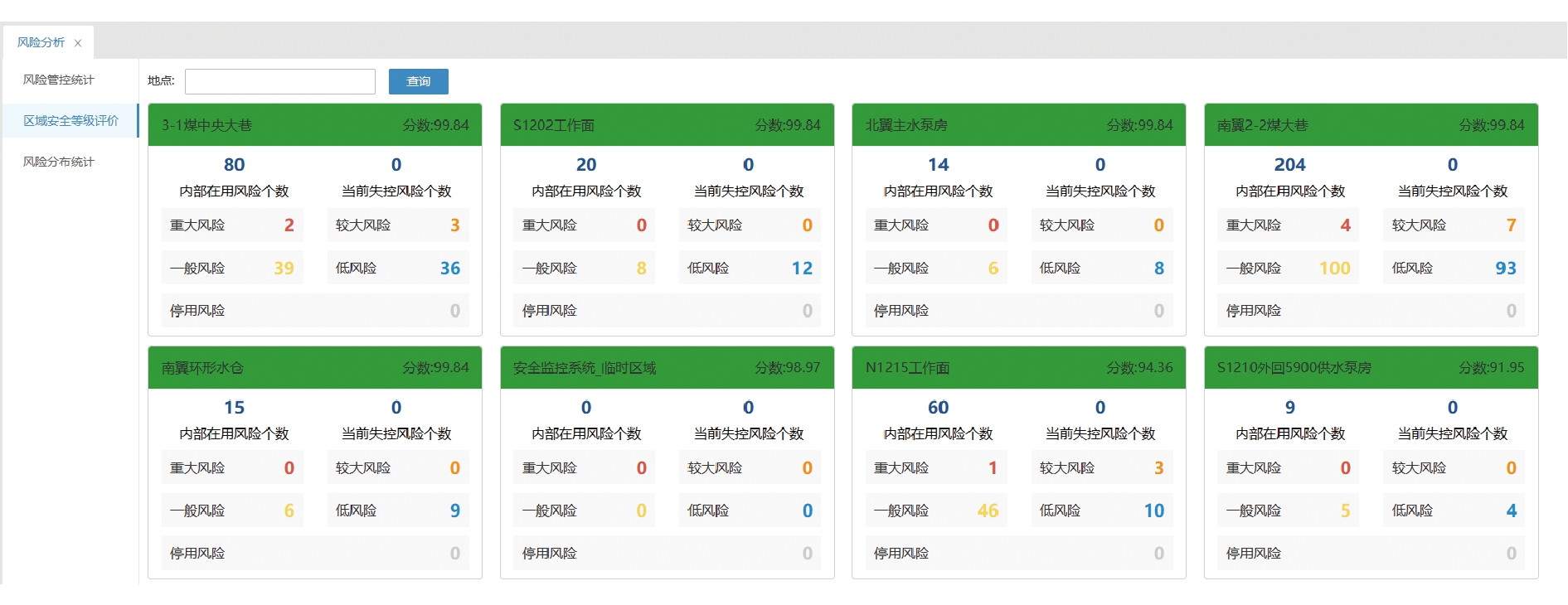Click 低风险 count 10 in N1215工作面
Image resolution: width=1568 pixels, height=605 pixels.
(x=1153, y=511)
